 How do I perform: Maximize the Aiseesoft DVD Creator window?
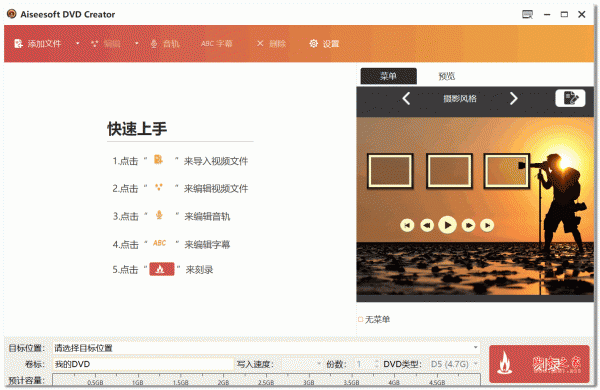[564, 15]
